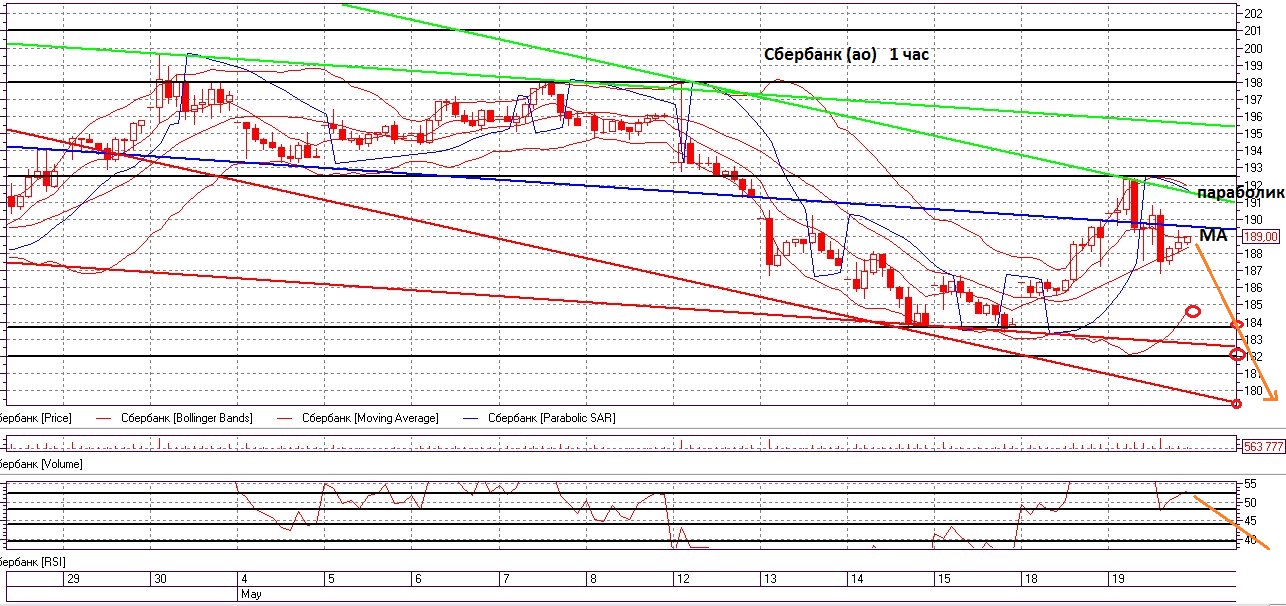
Task: Click date label 14 on the time axis
Action: tap(857, 579)
